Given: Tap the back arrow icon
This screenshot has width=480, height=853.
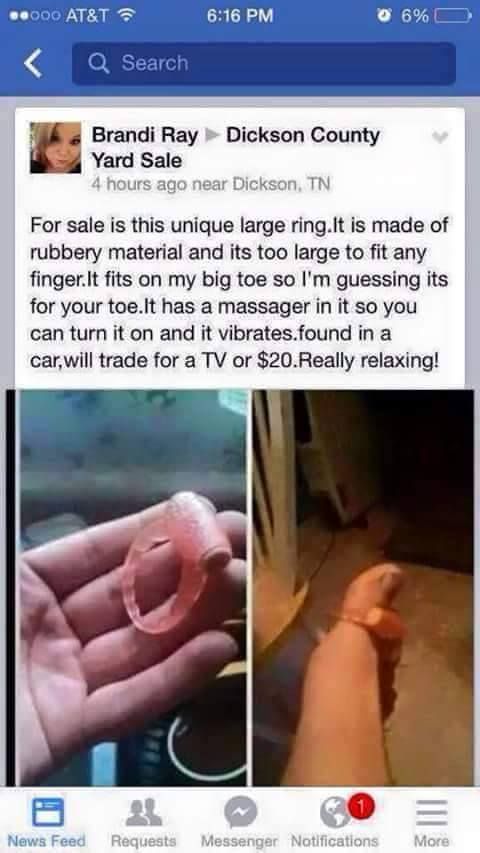Looking at the screenshot, I should click(x=33, y=64).
